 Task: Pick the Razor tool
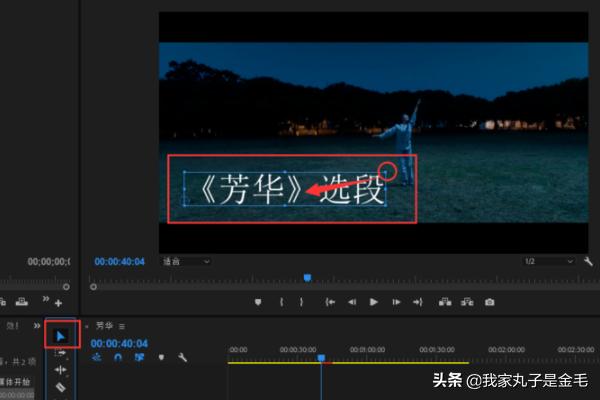point(60,387)
